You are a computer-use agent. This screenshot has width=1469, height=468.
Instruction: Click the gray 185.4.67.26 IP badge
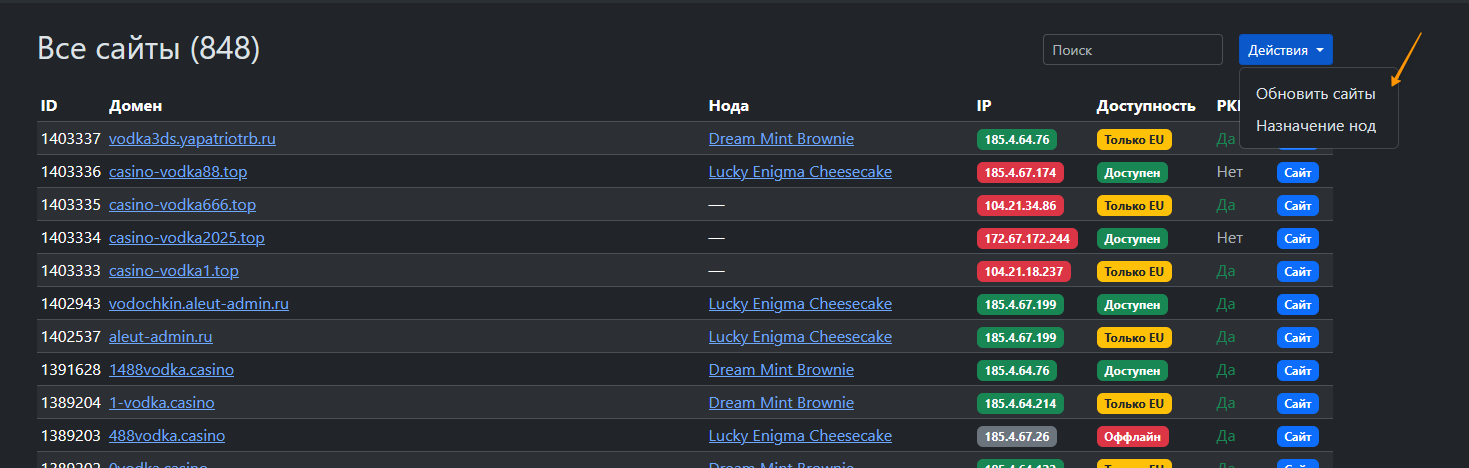[1016, 437]
